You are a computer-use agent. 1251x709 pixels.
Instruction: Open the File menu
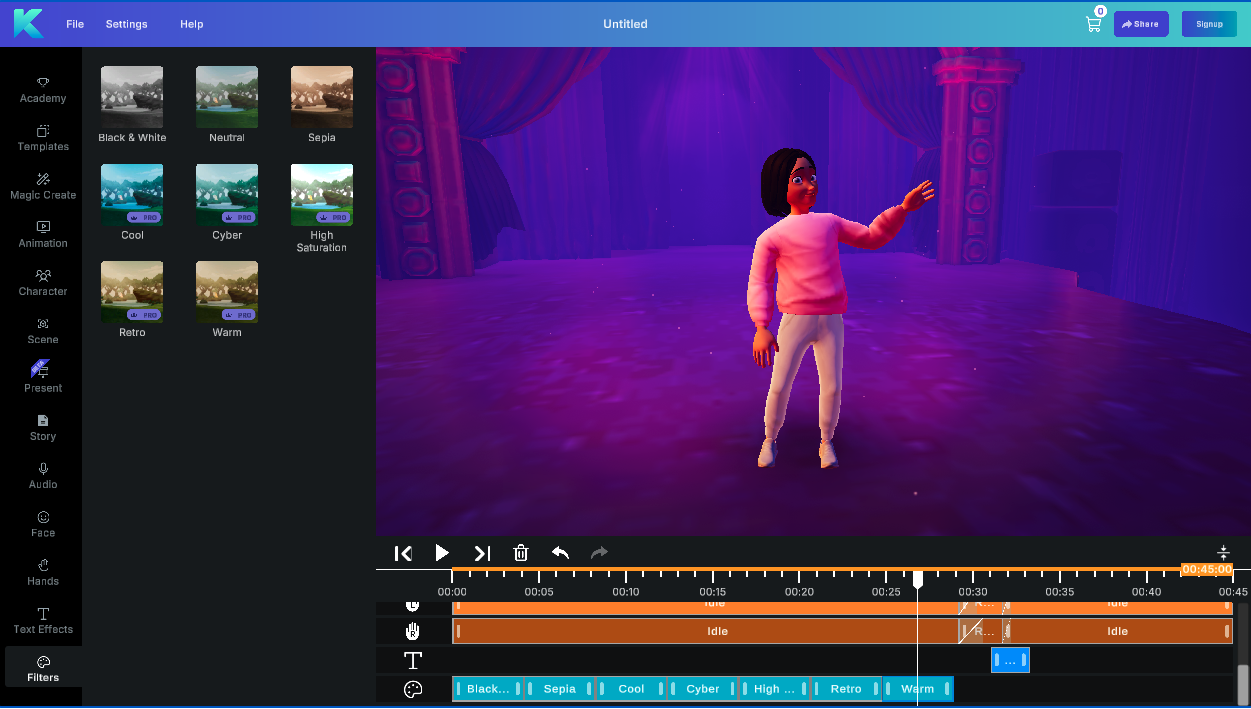click(74, 23)
